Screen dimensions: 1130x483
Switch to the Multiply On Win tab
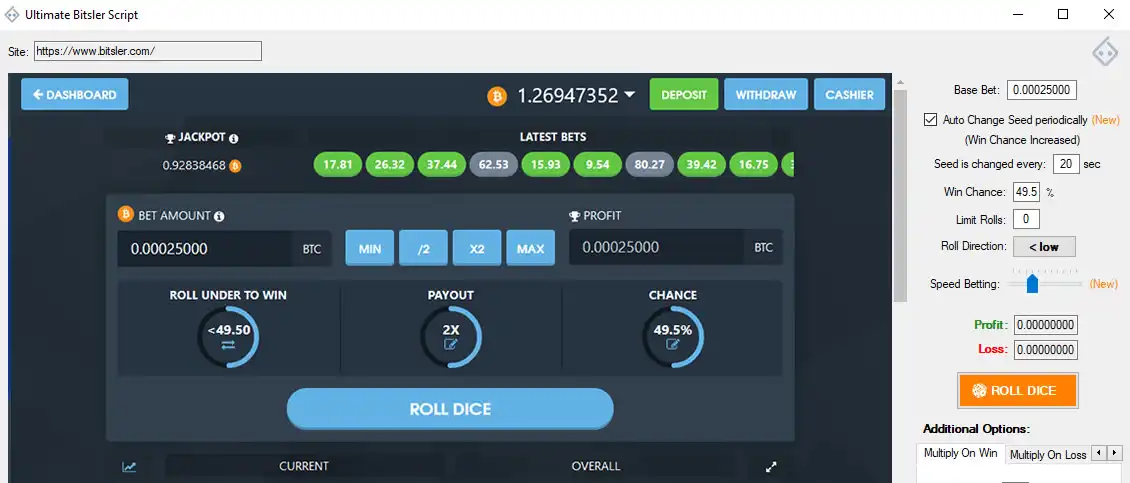click(x=961, y=453)
